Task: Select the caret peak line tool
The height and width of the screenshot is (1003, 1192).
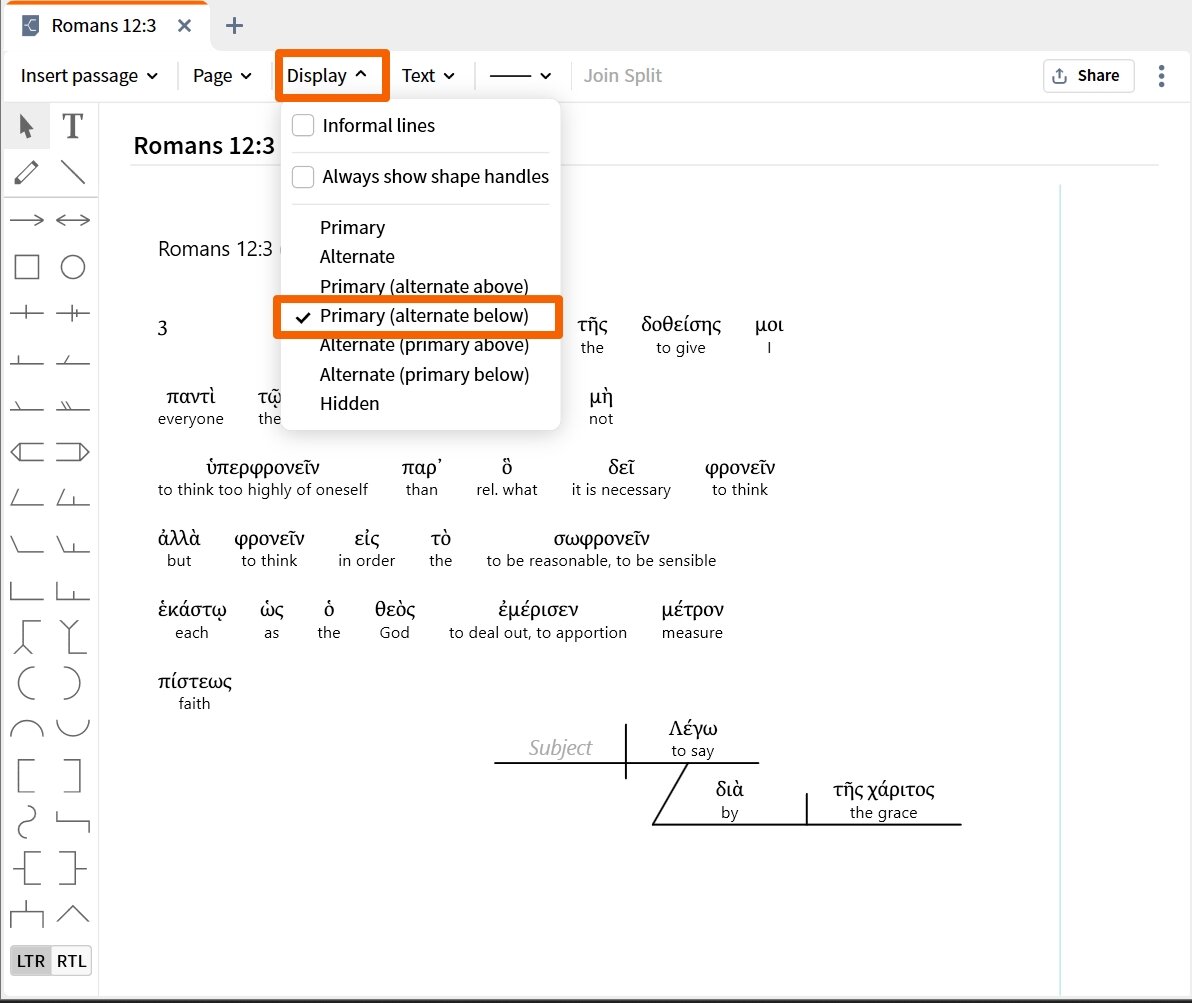Action: click(x=73, y=914)
